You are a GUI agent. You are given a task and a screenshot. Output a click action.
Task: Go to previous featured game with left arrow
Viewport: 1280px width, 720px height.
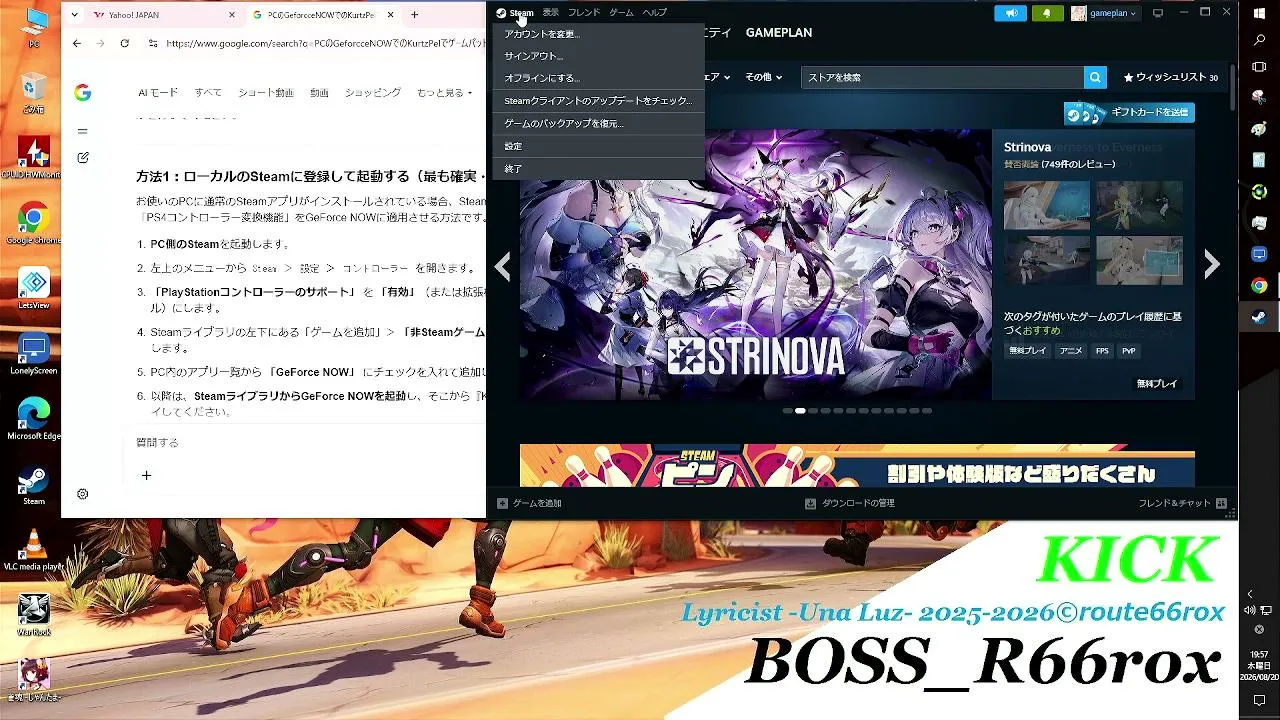(x=503, y=265)
